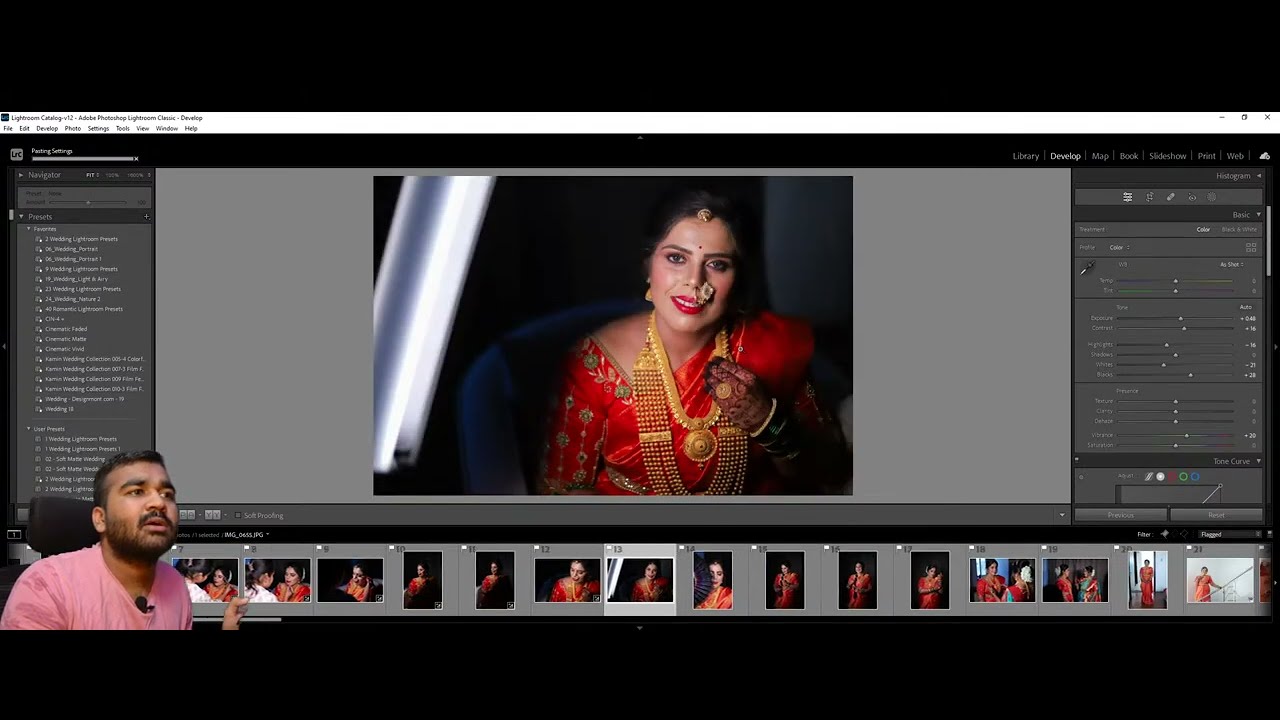Viewport: 1280px width, 720px height.
Task: Open the WB As Shot dropdown
Action: point(1232,264)
